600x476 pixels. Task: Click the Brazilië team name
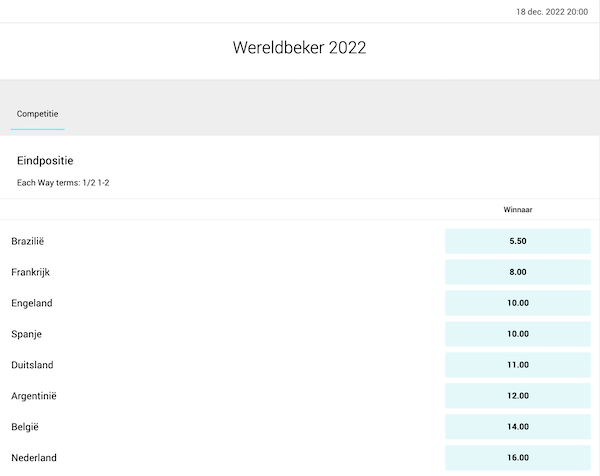pos(28,241)
